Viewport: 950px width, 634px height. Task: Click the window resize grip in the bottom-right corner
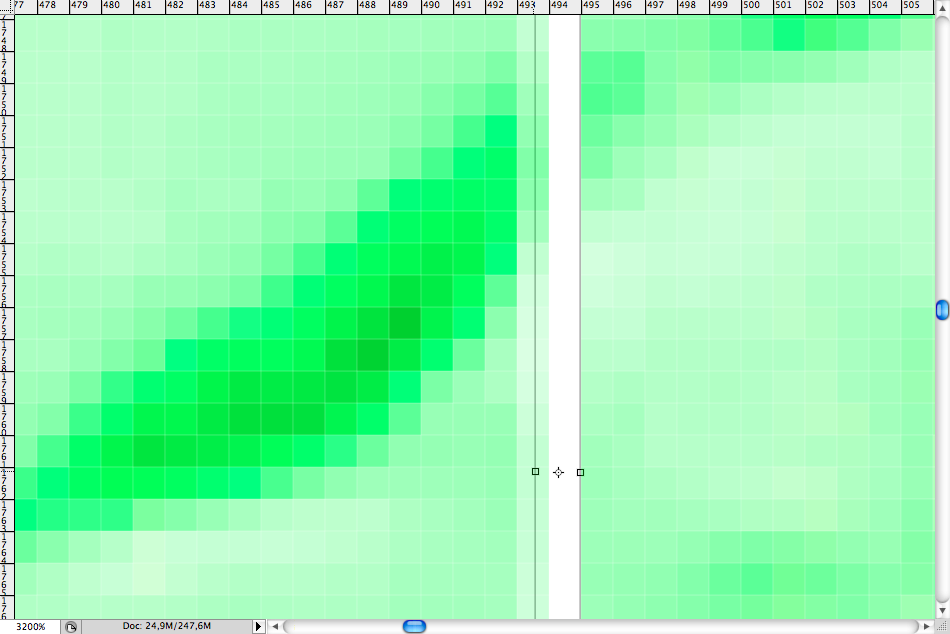pyautogui.click(x=941, y=626)
